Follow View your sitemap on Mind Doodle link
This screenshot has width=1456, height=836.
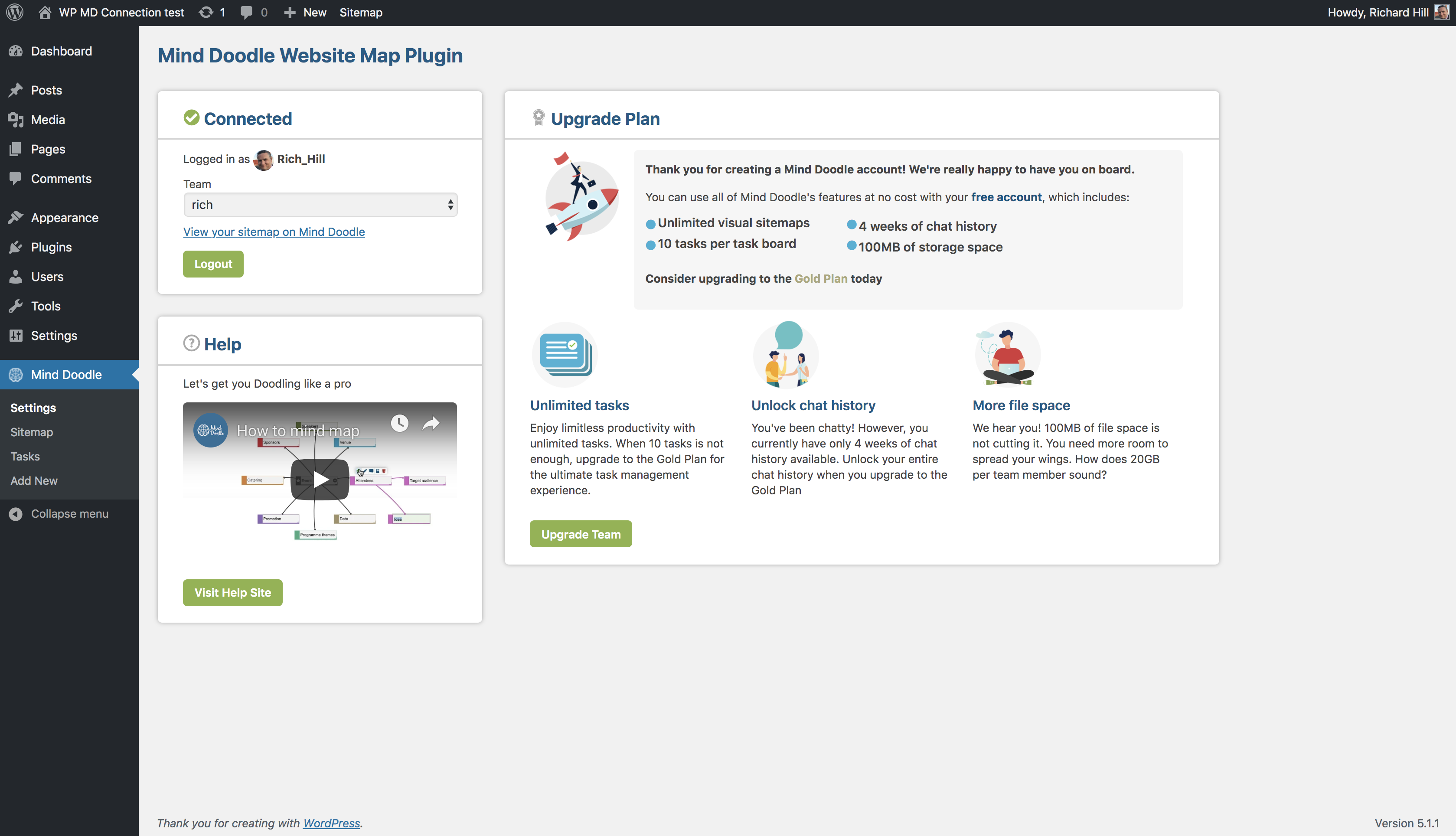274,232
